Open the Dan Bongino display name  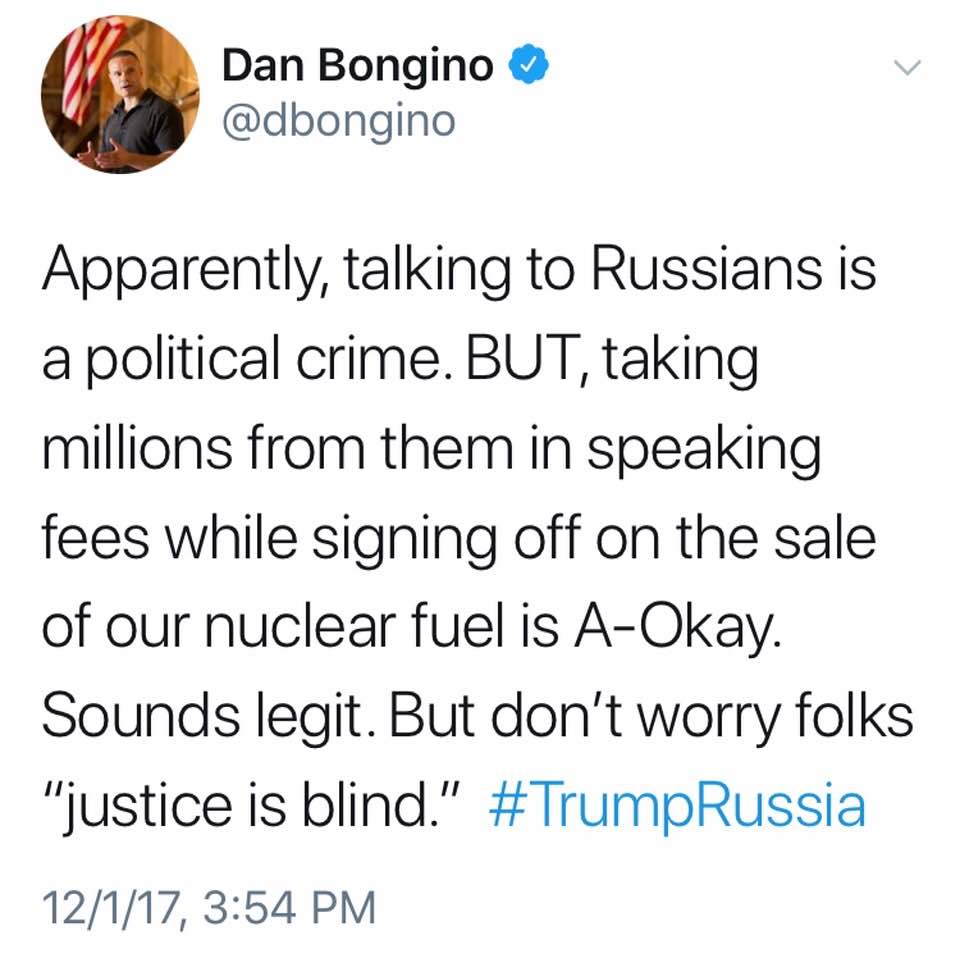(x=357, y=66)
